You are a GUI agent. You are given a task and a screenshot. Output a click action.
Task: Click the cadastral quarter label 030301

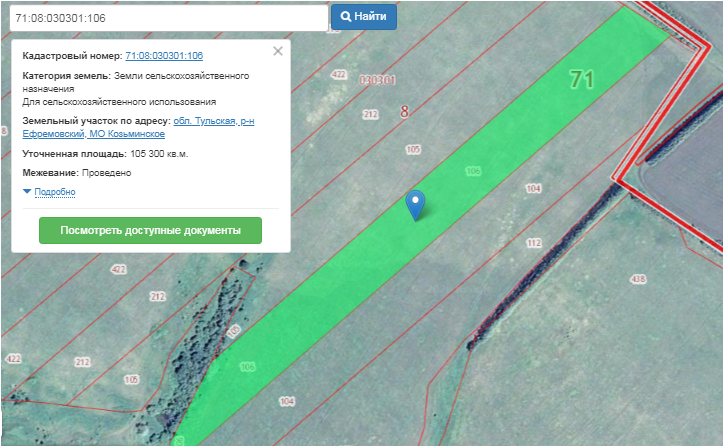[377, 80]
